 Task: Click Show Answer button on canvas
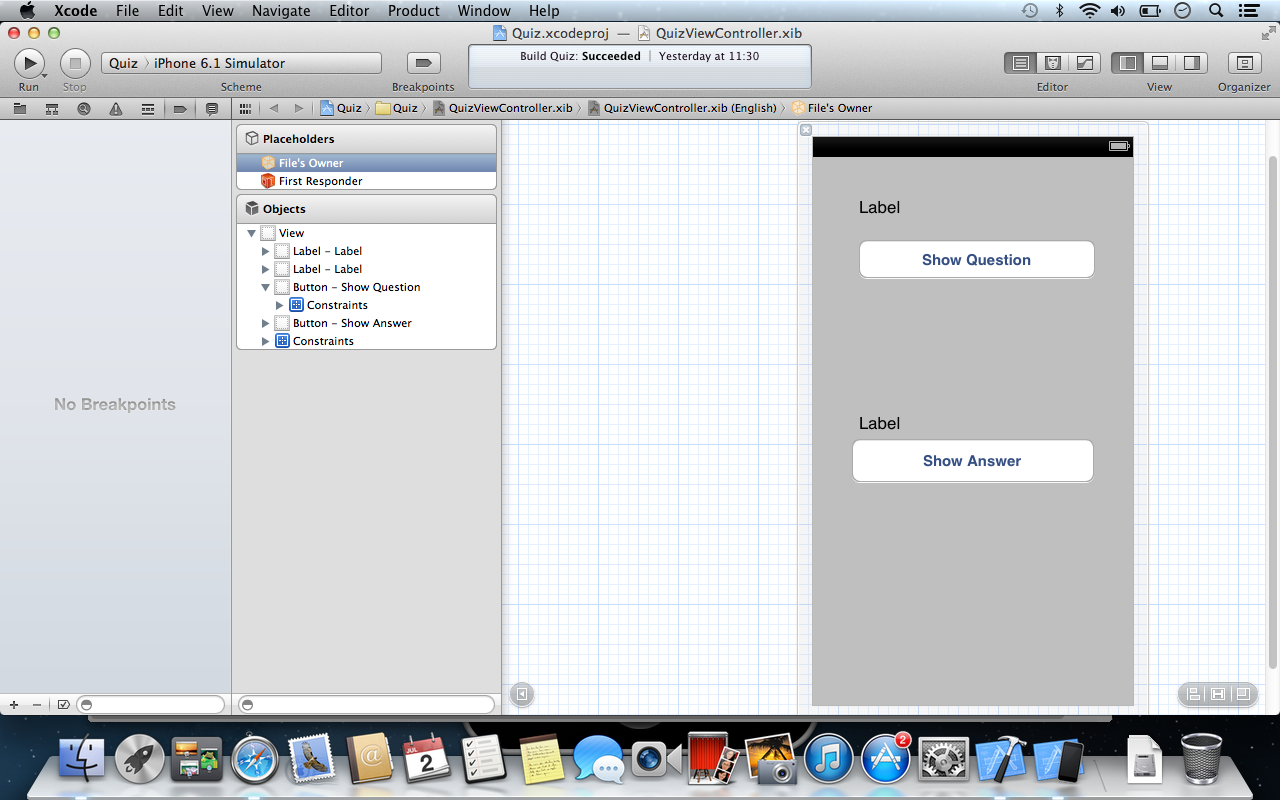point(972,461)
